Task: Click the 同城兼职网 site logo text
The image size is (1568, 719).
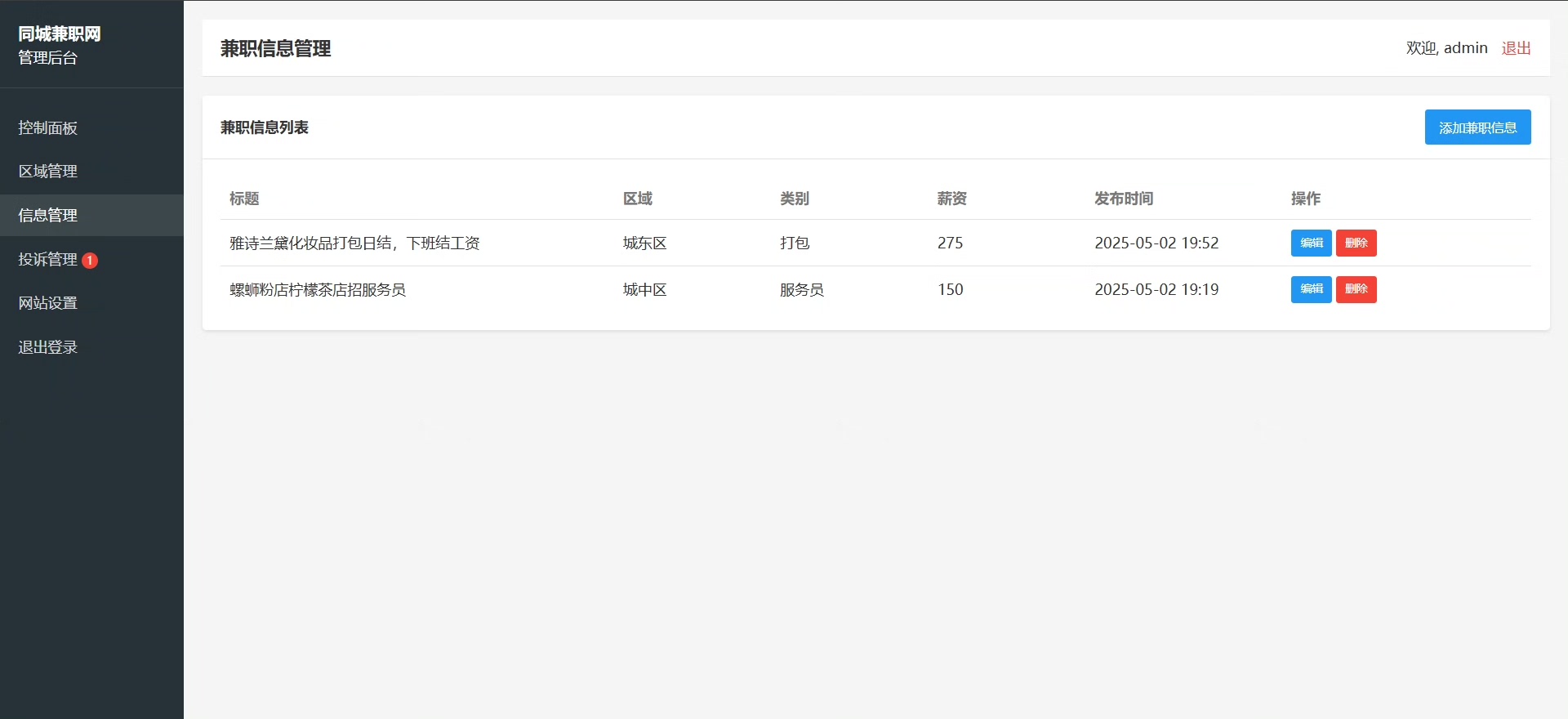Action: pyautogui.click(x=60, y=34)
